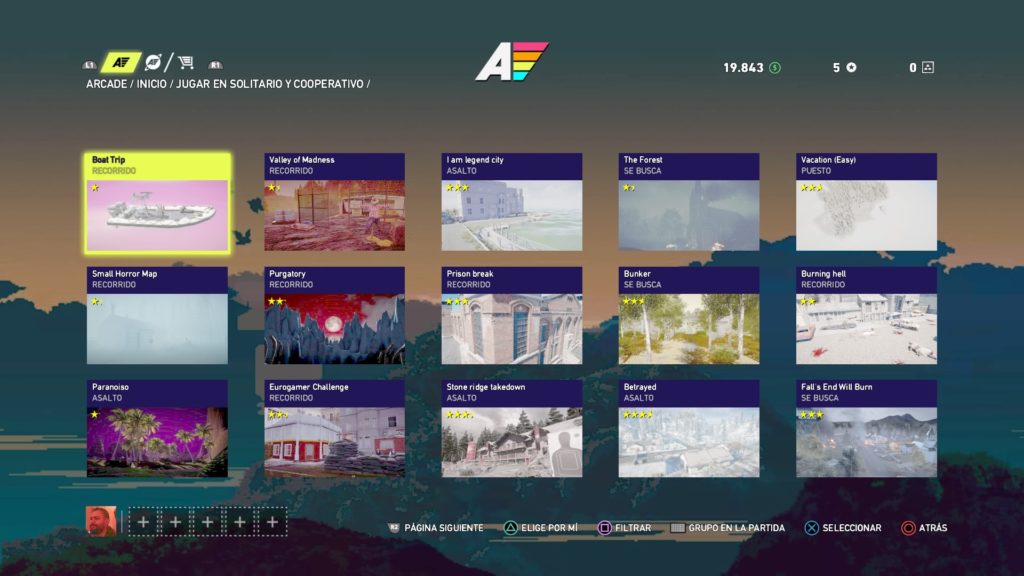
Task: Click the Arcade logo at top center
Action: tap(511, 61)
